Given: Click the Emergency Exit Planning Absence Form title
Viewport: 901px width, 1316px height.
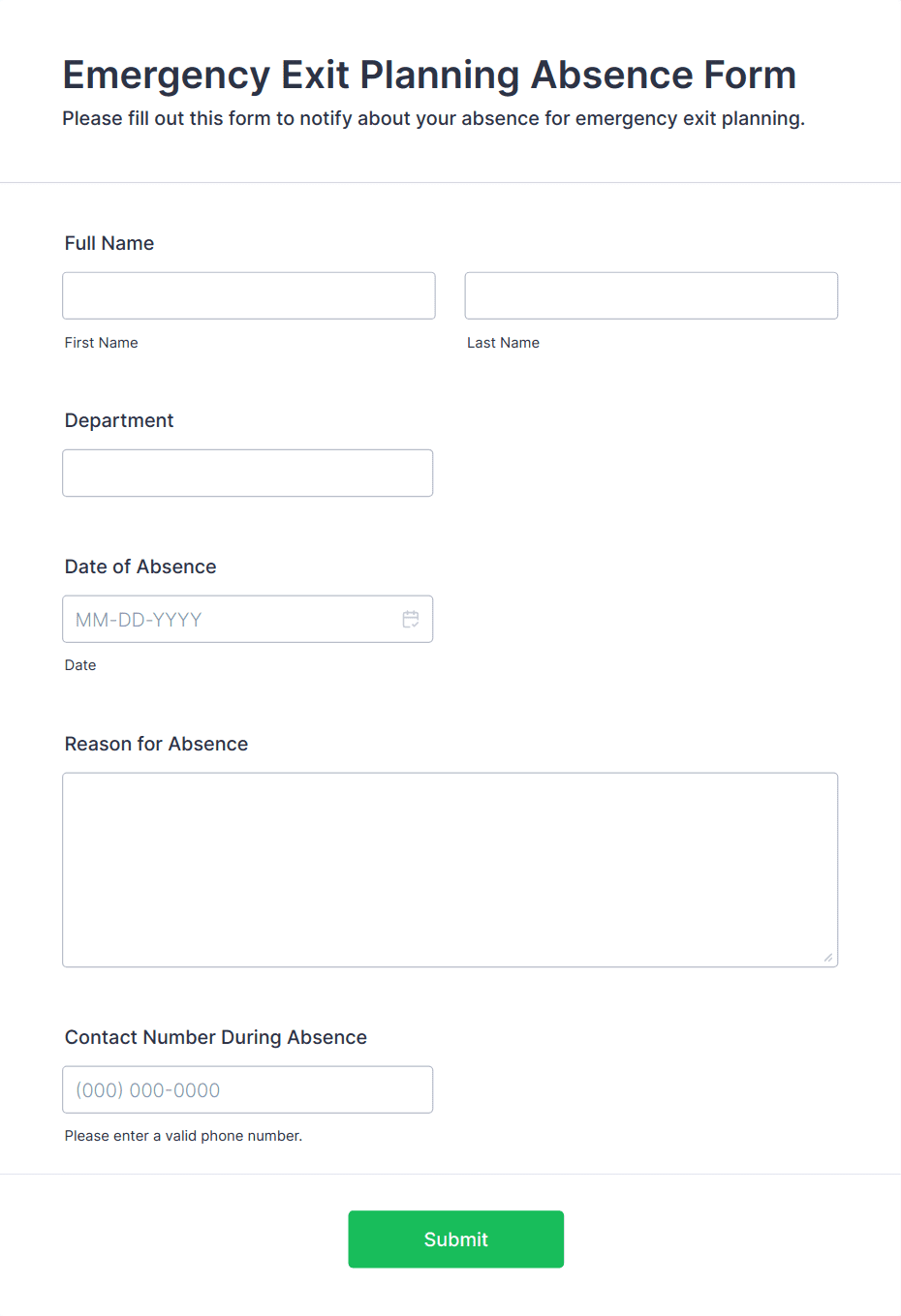Looking at the screenshot, I should coord(429,75).
